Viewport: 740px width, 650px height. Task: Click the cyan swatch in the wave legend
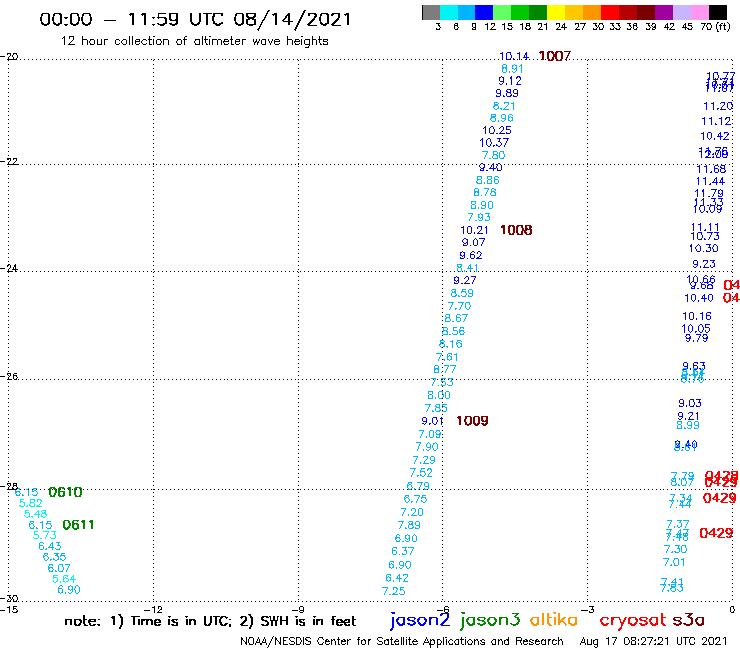click(x=448, y=12)
